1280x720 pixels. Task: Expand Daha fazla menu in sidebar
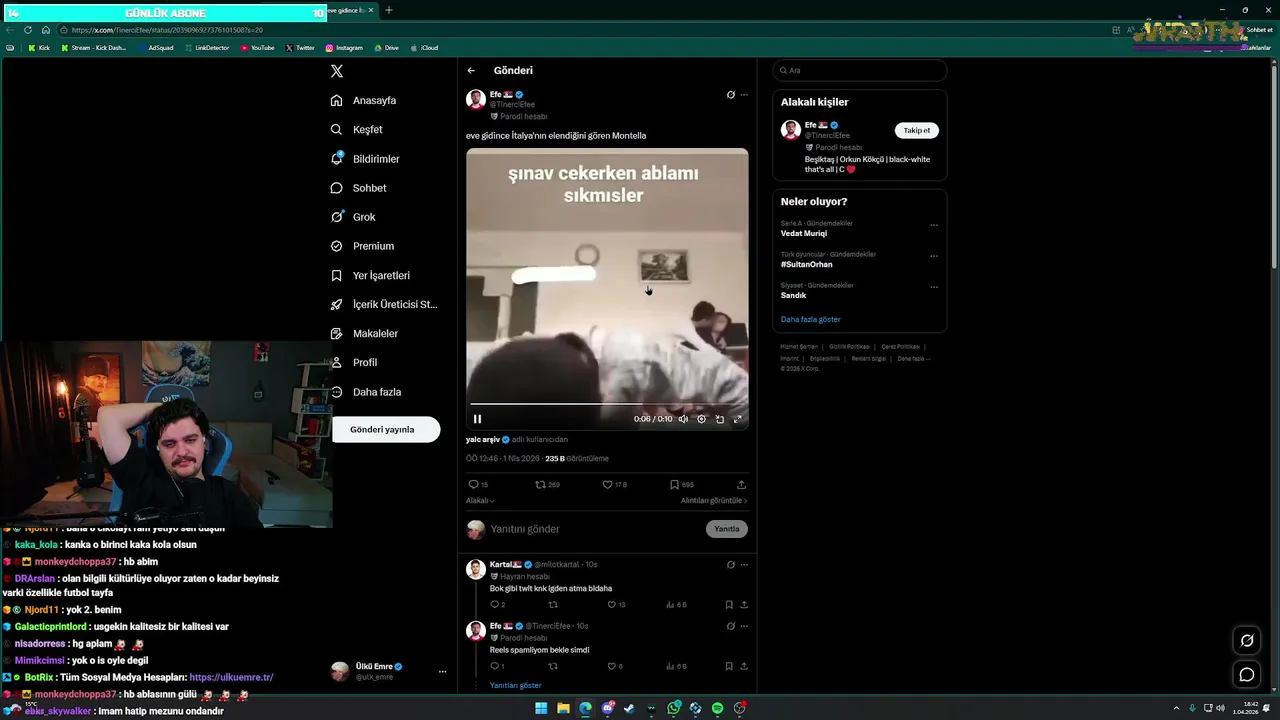366,392
